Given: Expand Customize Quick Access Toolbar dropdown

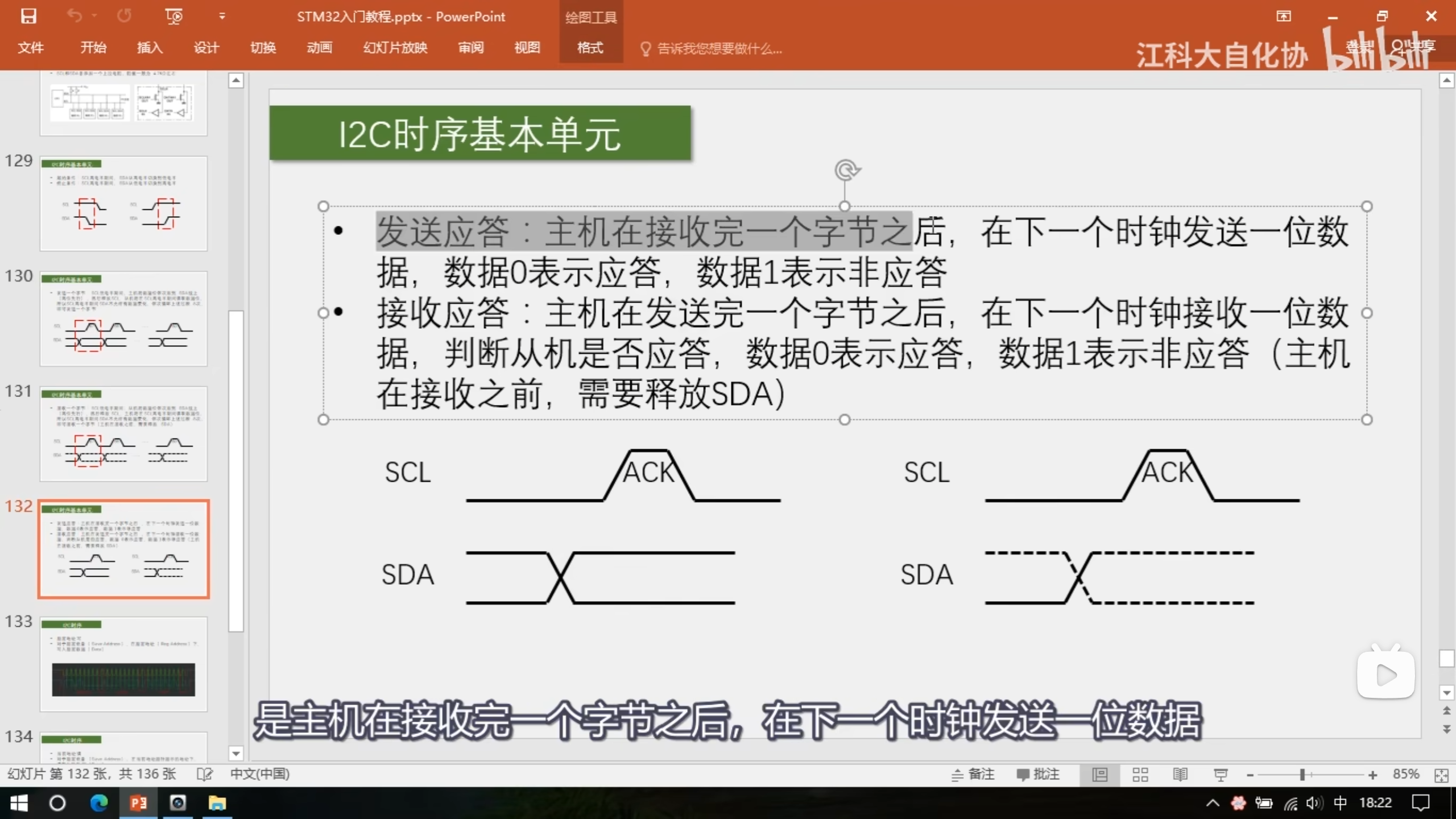Looking at the screenshot, I should click(222, 16).
